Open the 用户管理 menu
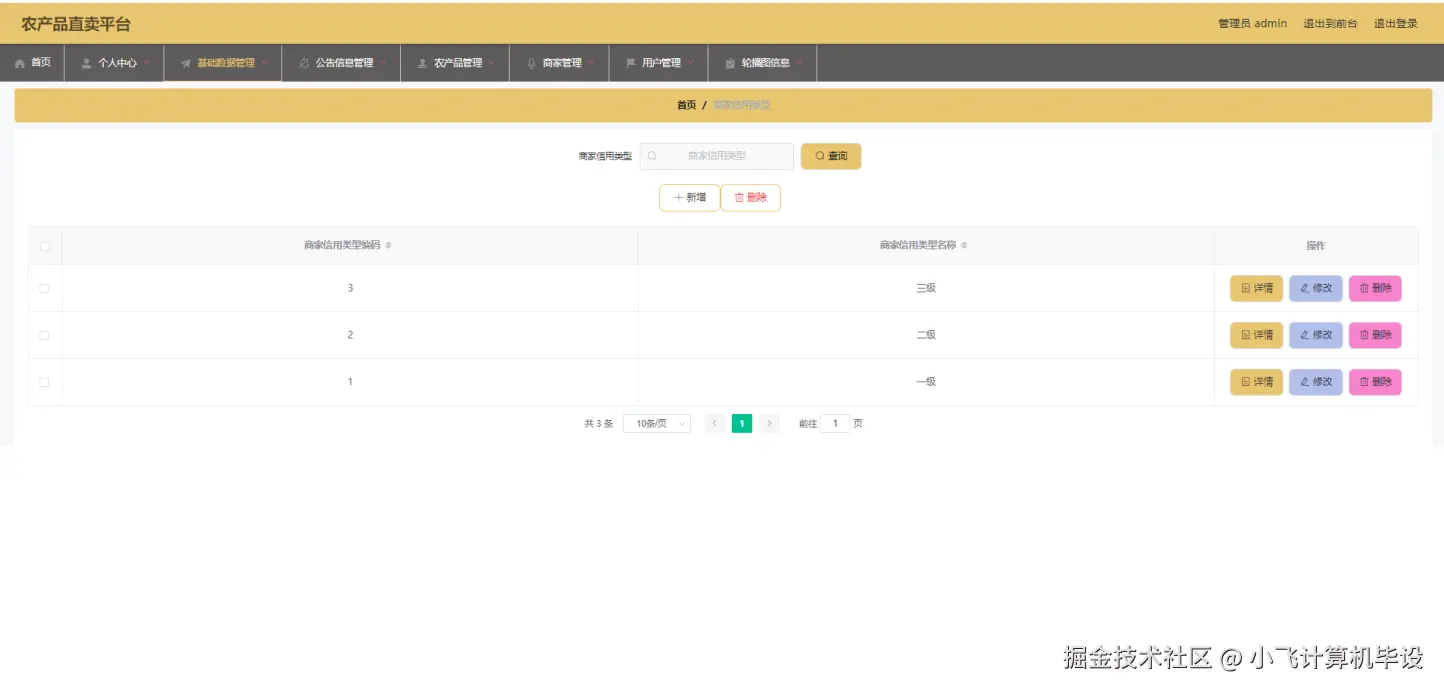This screenshot has width=1444, height=692. [659, 63]
